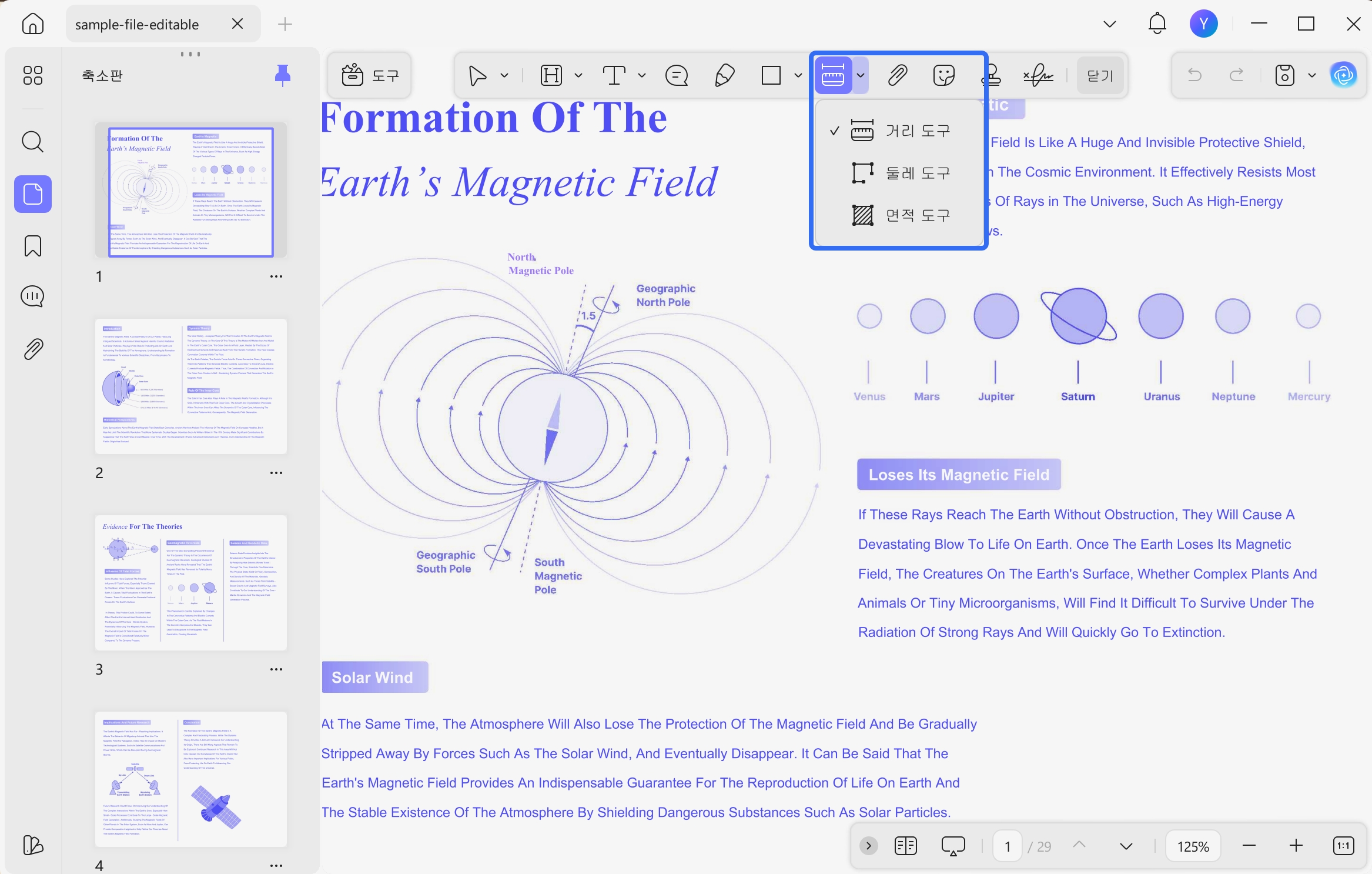This screenshot has width=1372, height=874.
Task: Open the notifications bell
Action: tap(1157, 24)
